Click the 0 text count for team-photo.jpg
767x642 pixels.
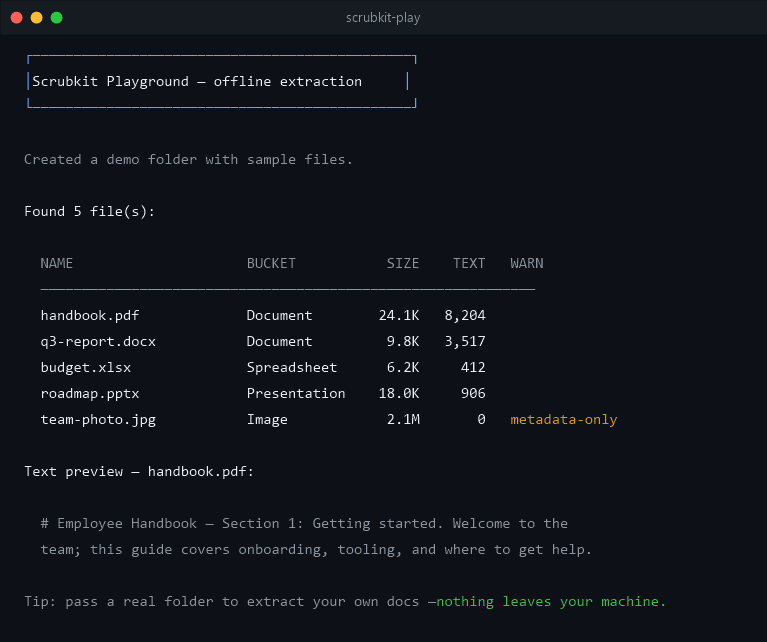coord(481,419)
